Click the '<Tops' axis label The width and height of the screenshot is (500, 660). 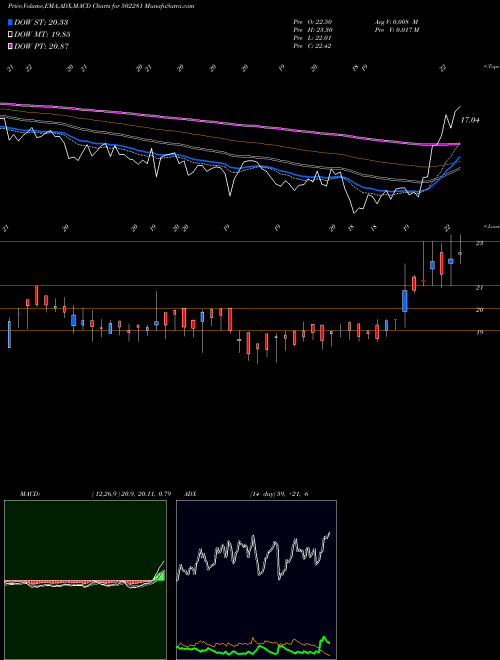(x=491, y=67)
